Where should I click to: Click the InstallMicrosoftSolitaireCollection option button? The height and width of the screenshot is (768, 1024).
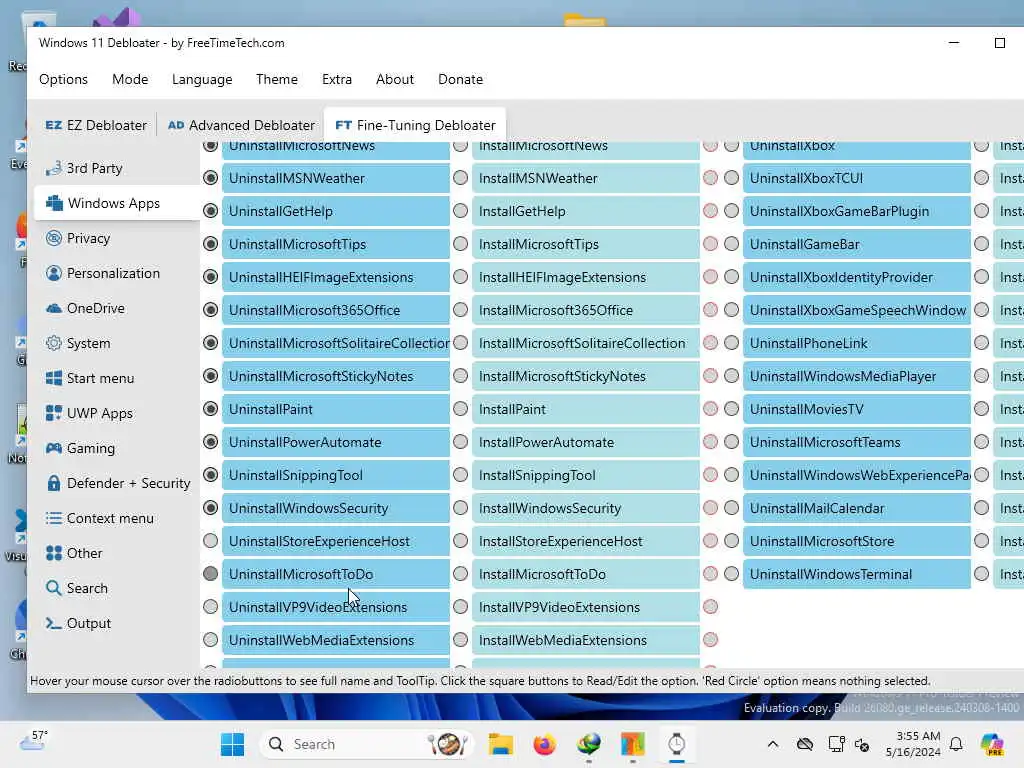[586, 343]
